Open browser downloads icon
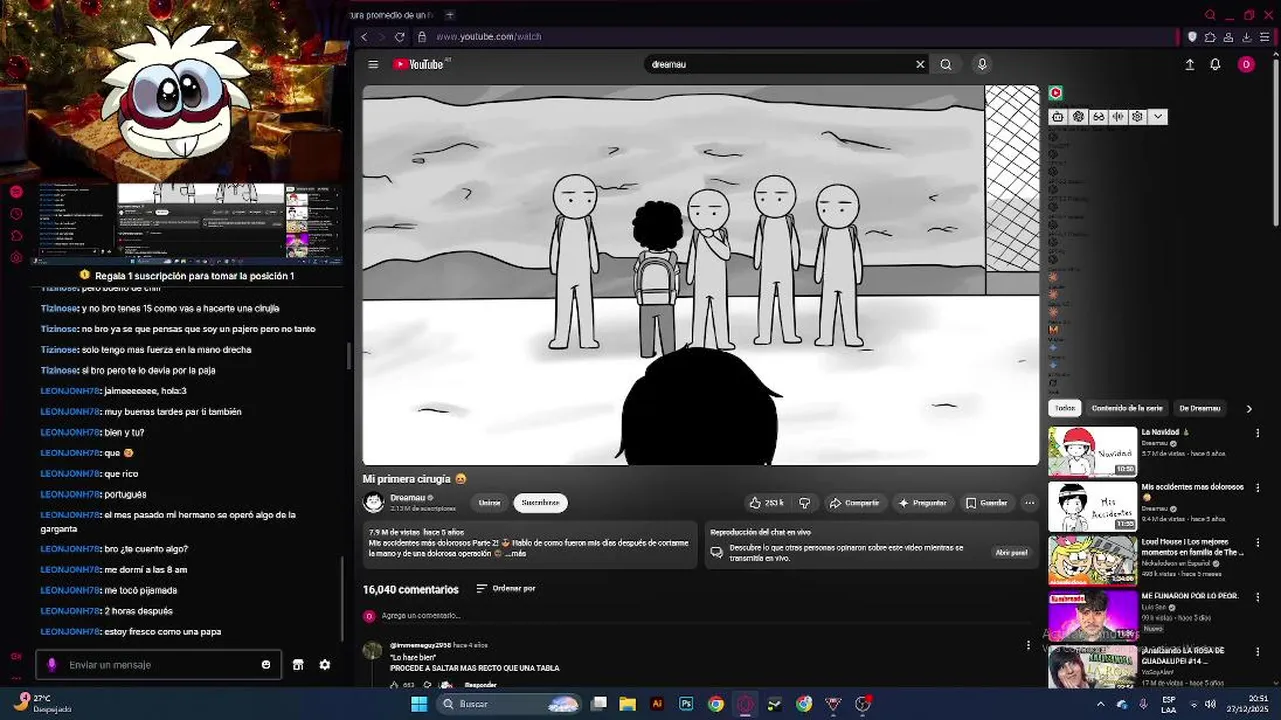1281x720 pixels. coord(1246,37)
